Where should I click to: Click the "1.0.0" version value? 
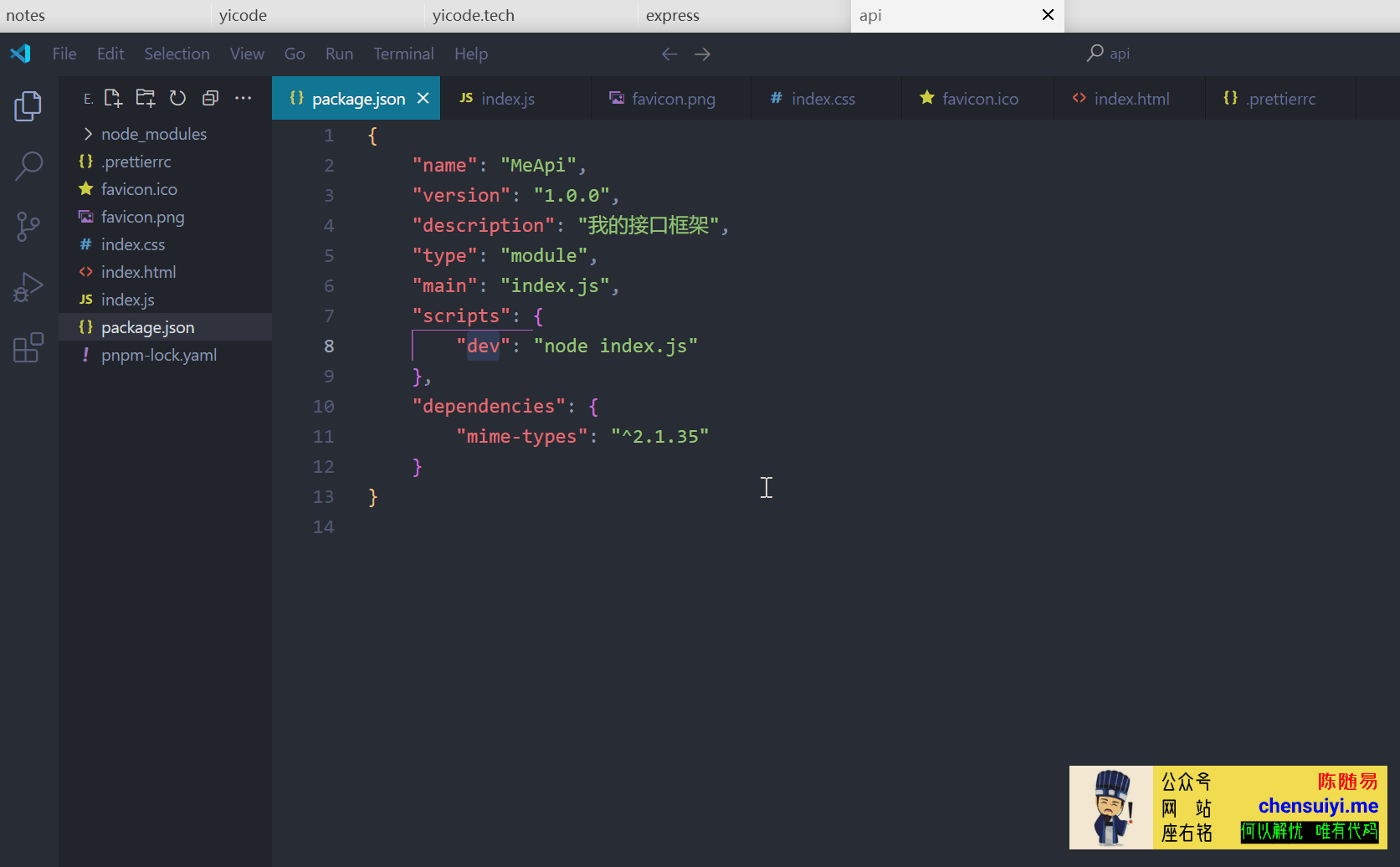572,196
